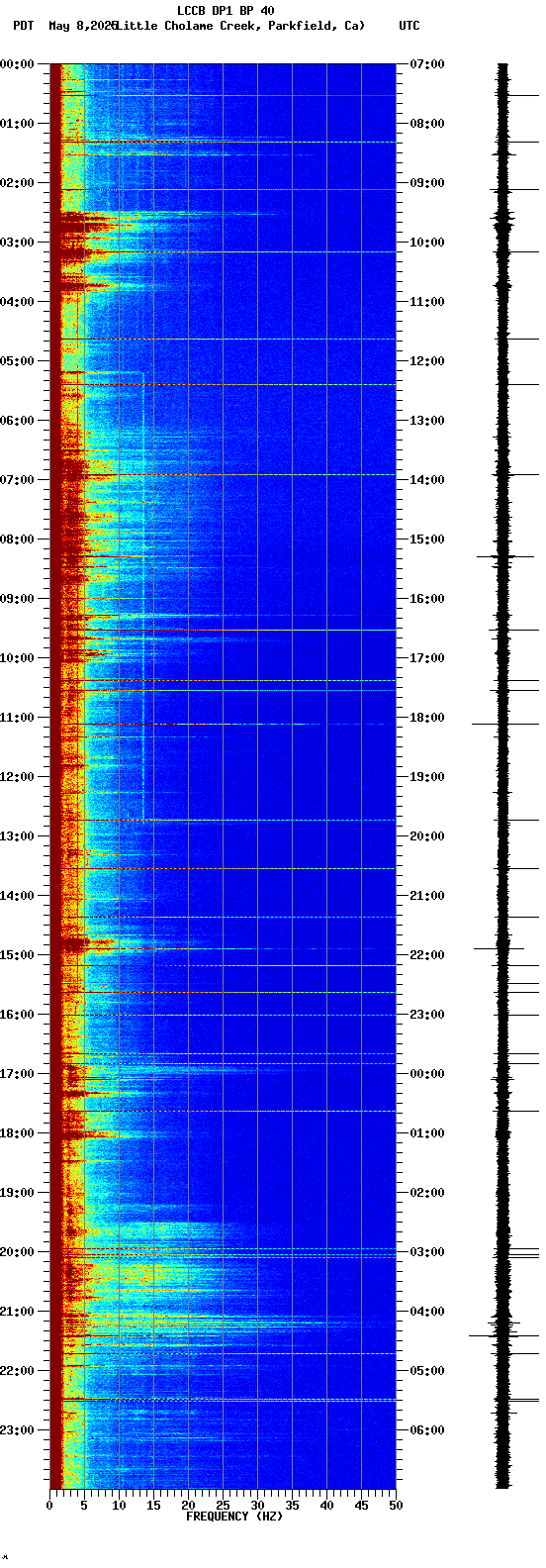Viewport: 546px width, 1568px height.
Task: Click the title text "LCCB DP1 BP 40"
Action: pos(226,11)
